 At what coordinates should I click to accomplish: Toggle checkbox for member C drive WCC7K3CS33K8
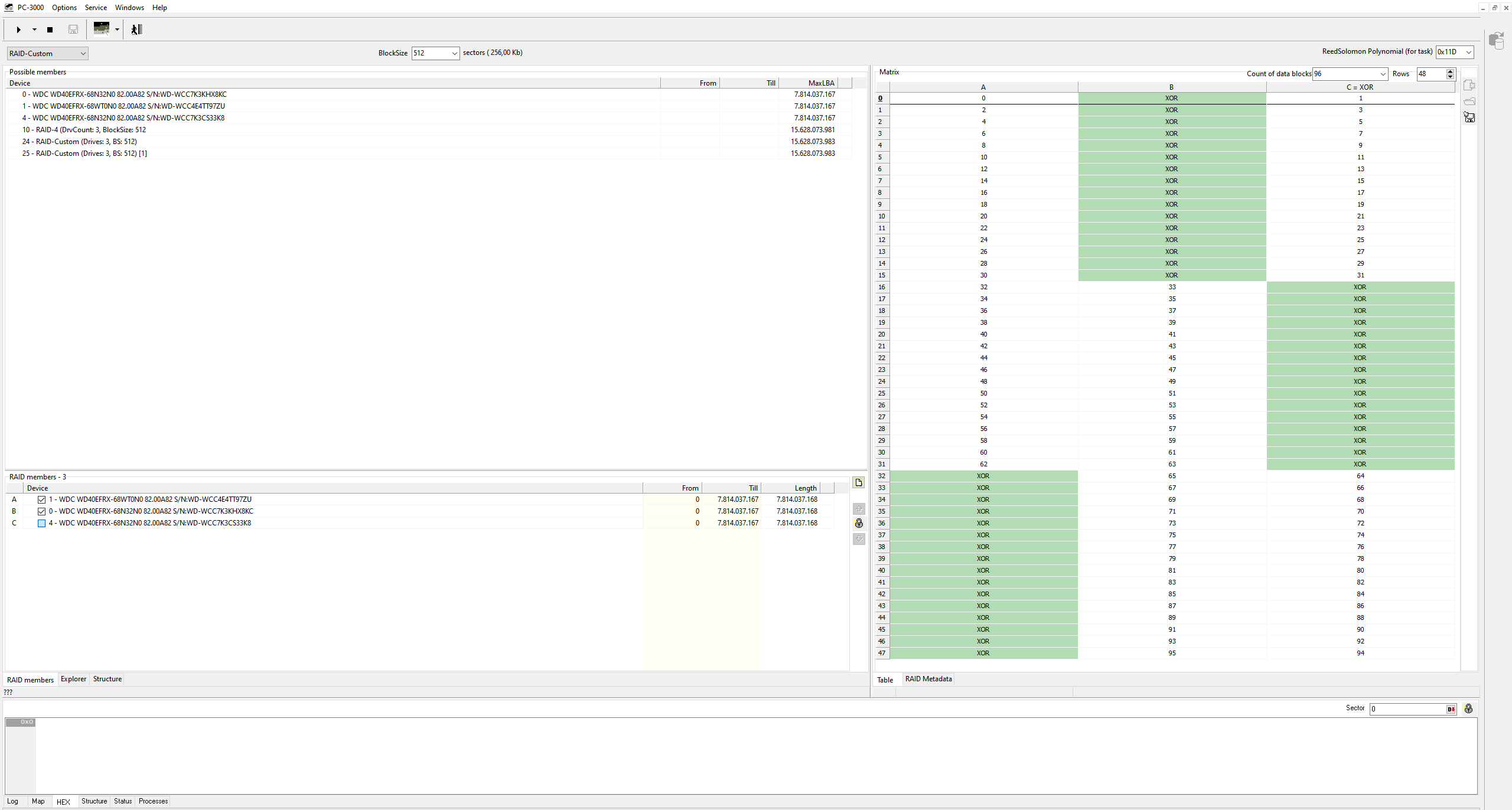[41, 523]
